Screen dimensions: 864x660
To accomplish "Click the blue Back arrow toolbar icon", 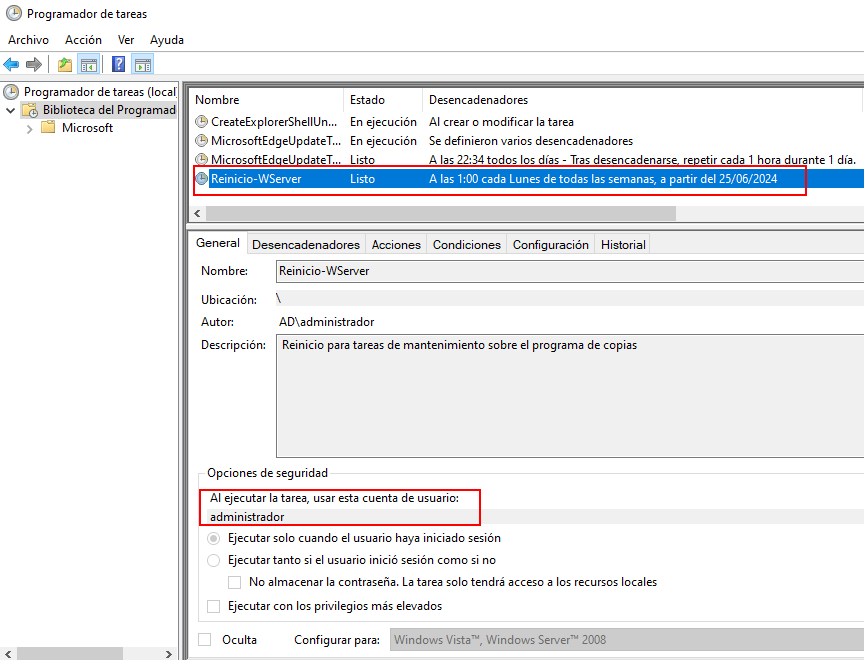I will (12, 65).
